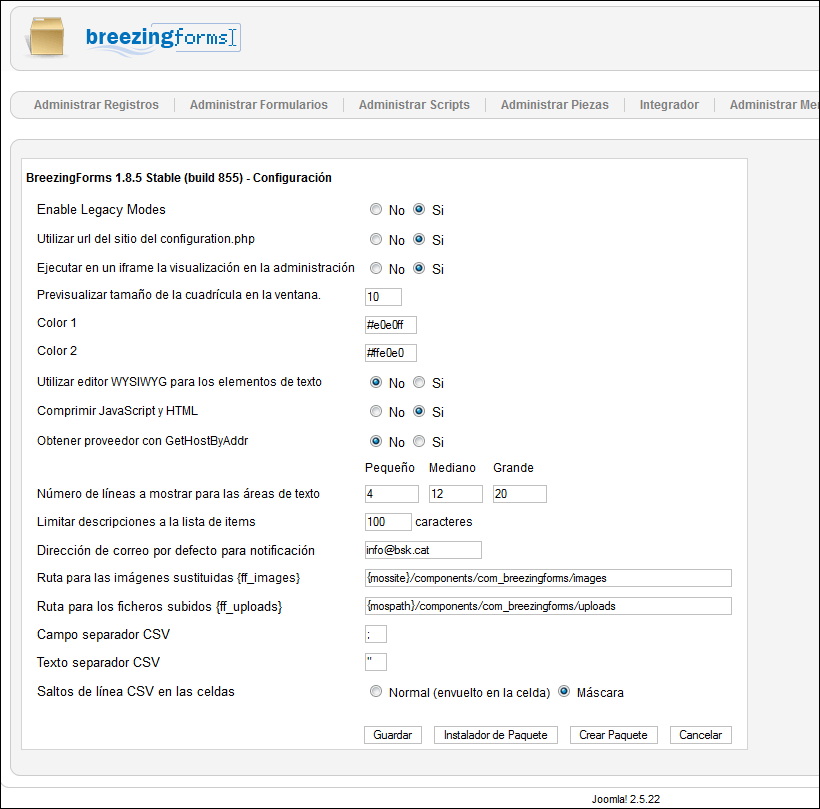The width and height of the screenshot is (820, 809).
Task: Set Comprimir JavaScript y HTML to No
Action: (x=375, y=412)
